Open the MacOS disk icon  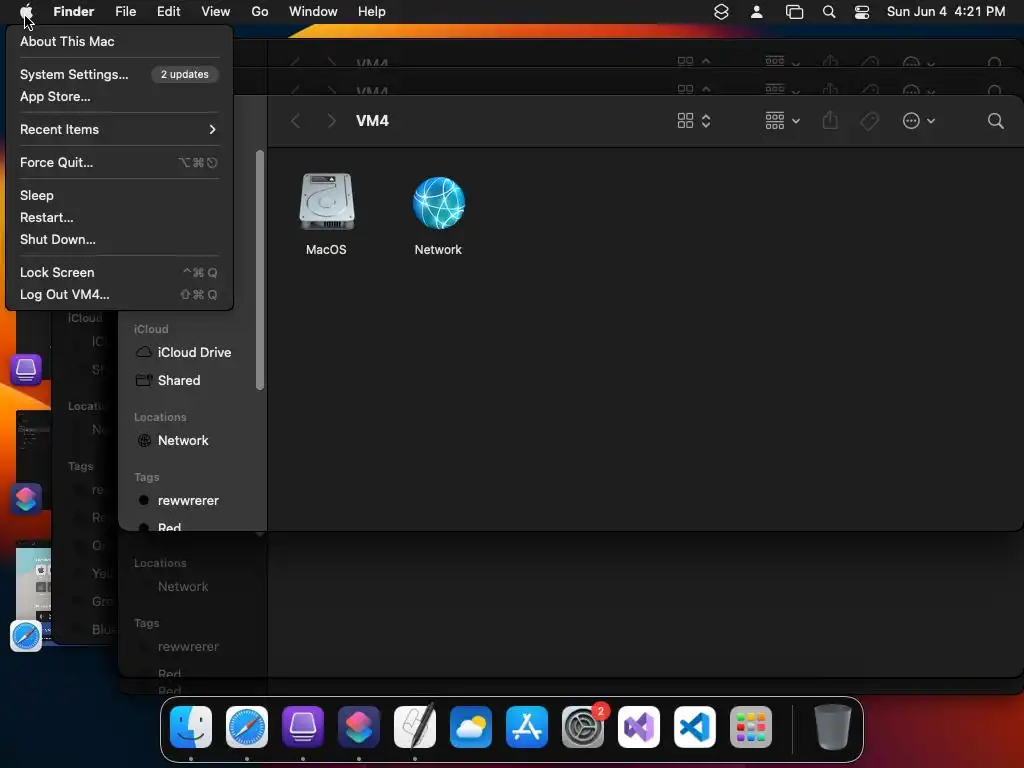tap(327, 202)
